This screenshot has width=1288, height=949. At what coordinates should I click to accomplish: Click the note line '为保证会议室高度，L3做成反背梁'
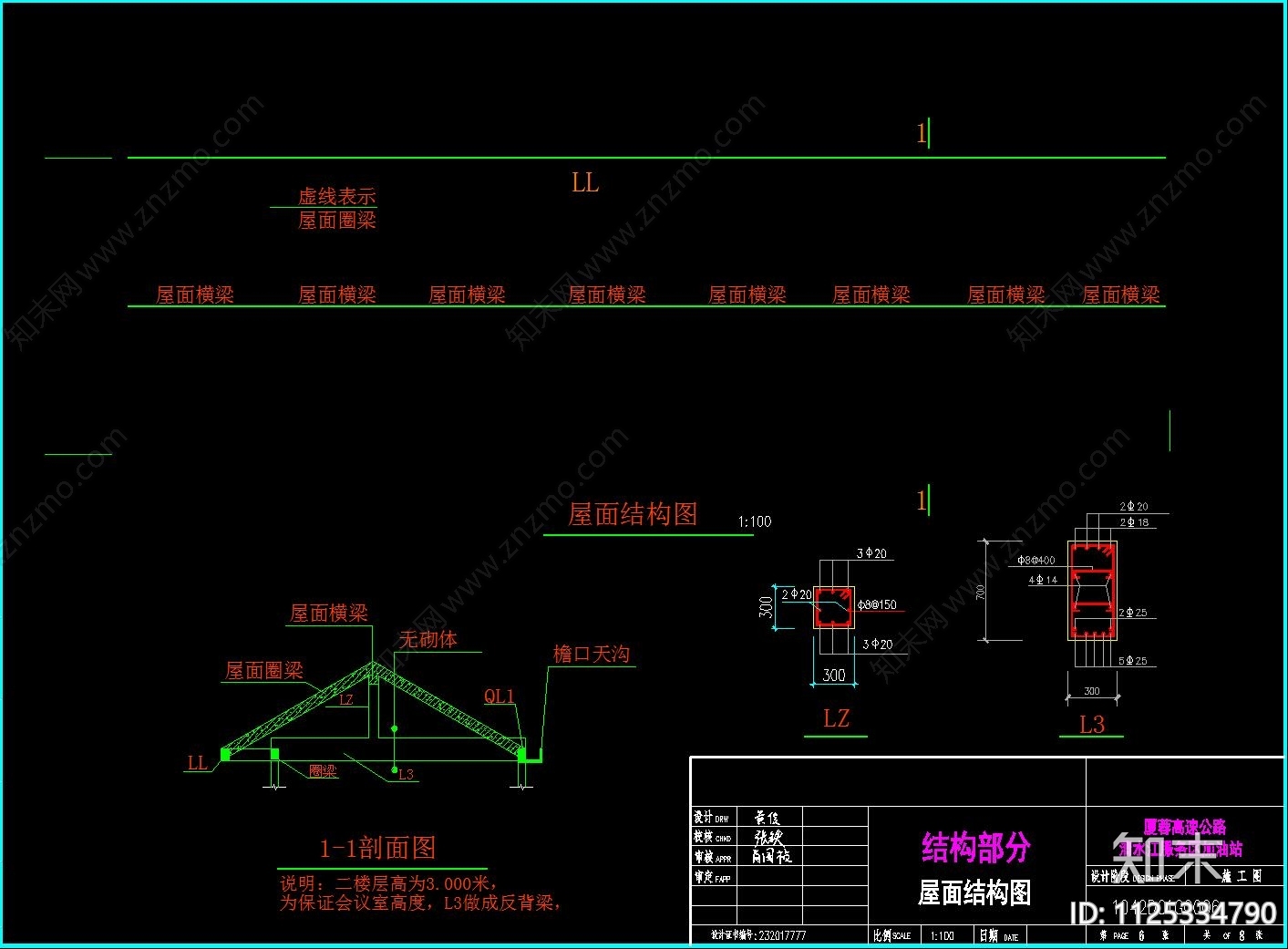coord(419,903)
